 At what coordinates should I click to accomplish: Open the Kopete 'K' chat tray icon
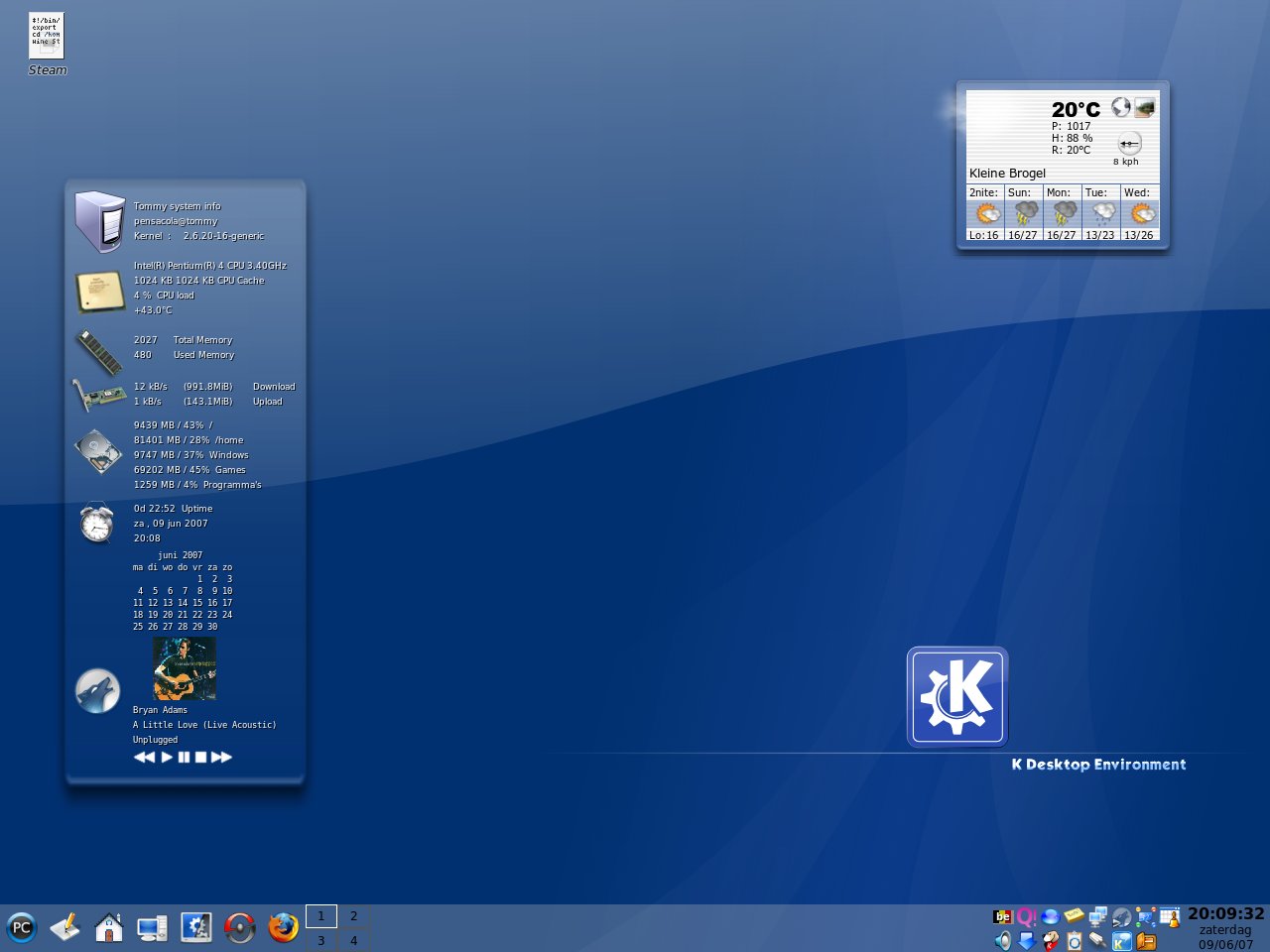(1122, 941)
